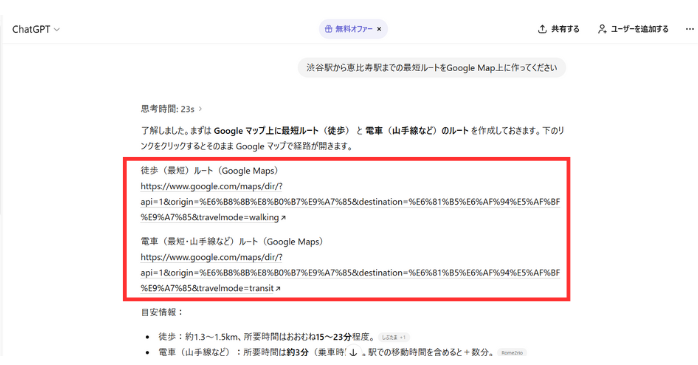Click ユーザーを追加する button

click(x=633, y=29)
